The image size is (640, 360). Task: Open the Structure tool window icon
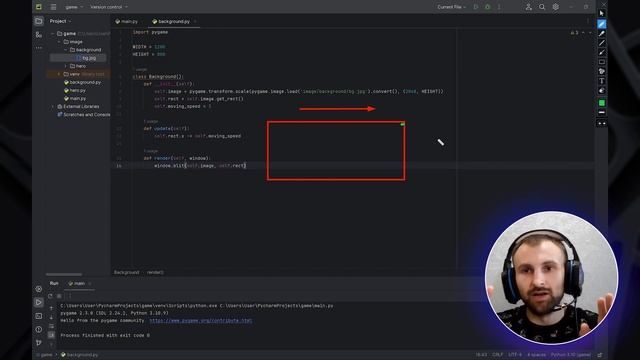(39, 35)
